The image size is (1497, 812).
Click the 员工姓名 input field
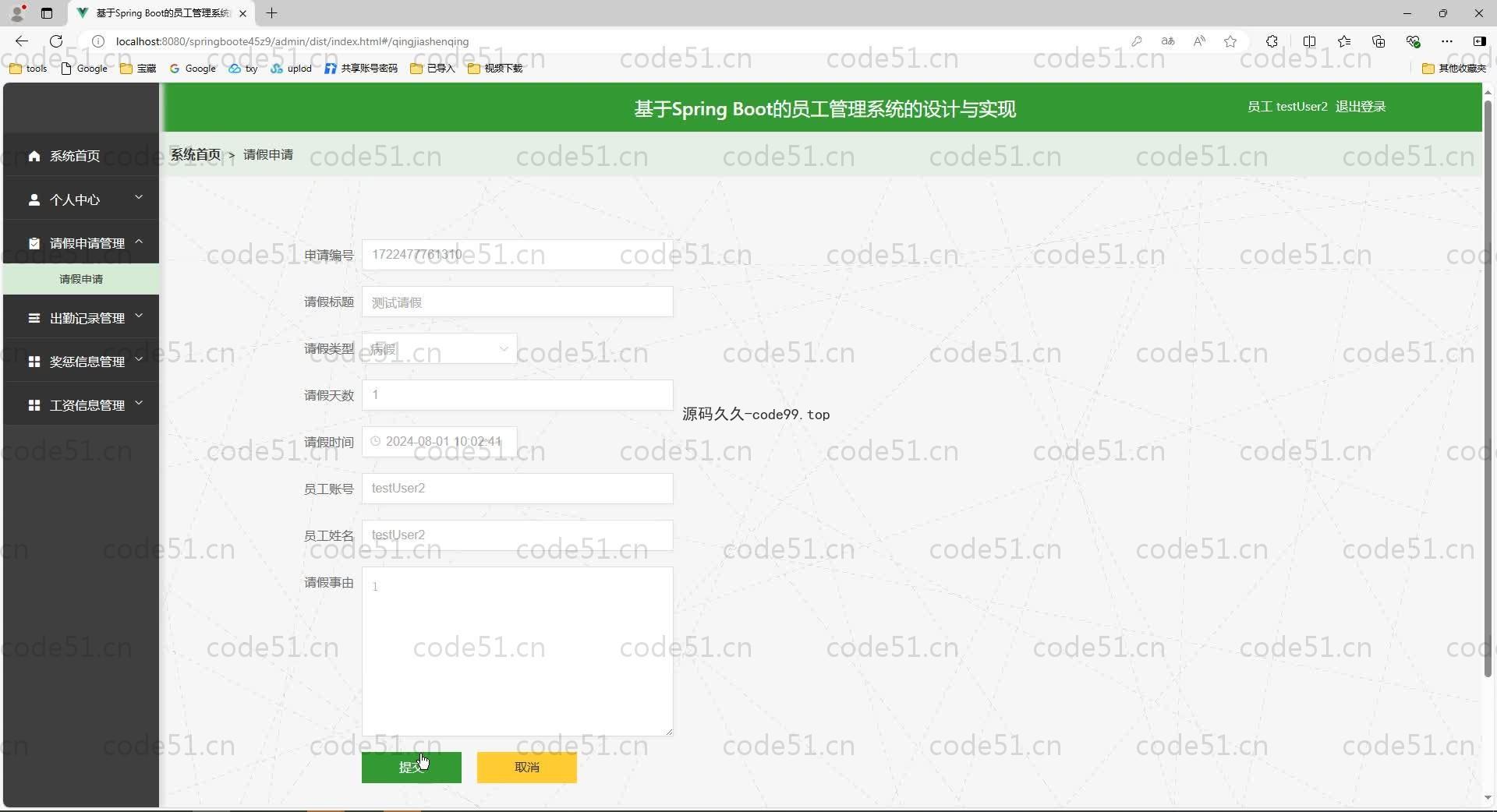tap(517, 535)
